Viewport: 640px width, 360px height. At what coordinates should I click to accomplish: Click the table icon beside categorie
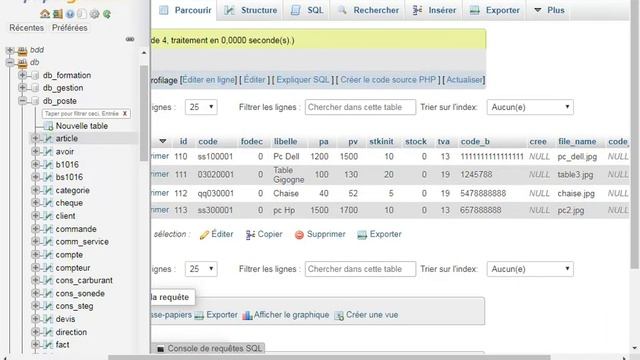48,190
